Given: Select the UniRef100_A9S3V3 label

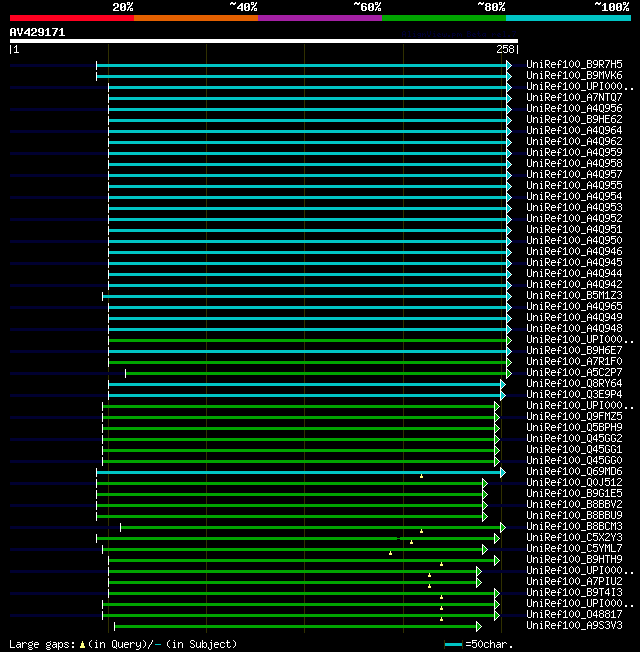Looking at the screenshot, I should pos(574,626).
